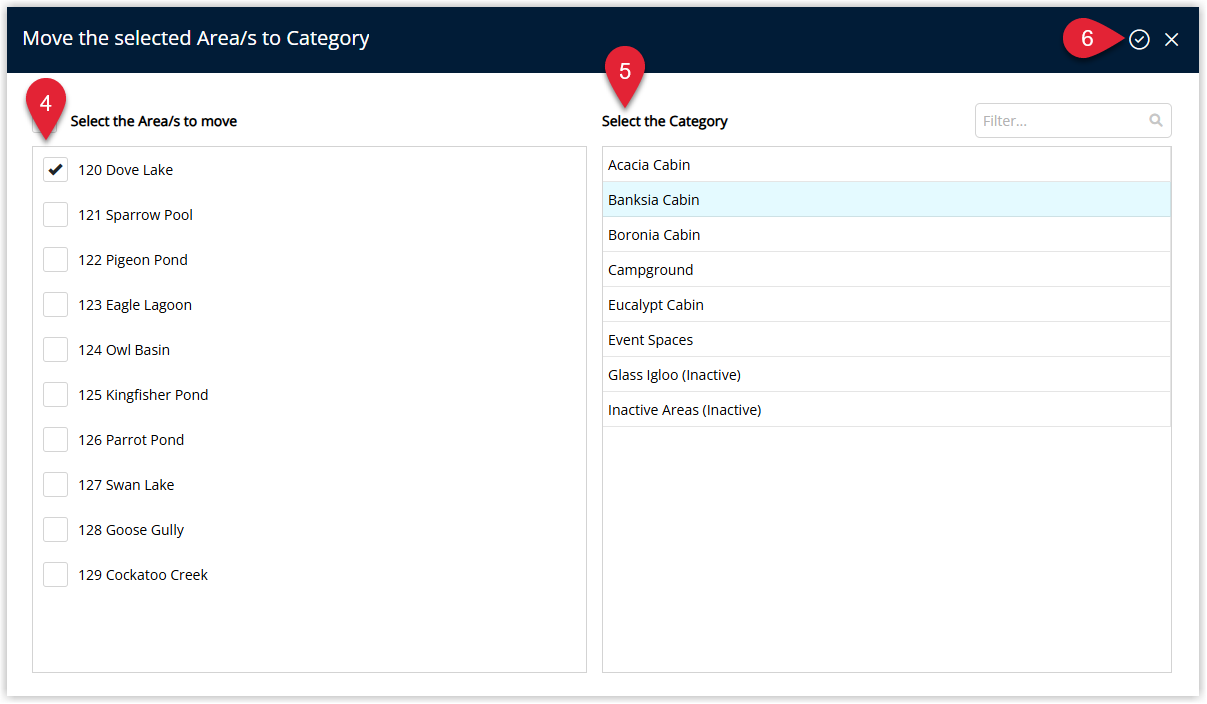1207x704 pixels.
Task: Click the 123 Eagle Lagoon label
Action: [x=135, y=305]
